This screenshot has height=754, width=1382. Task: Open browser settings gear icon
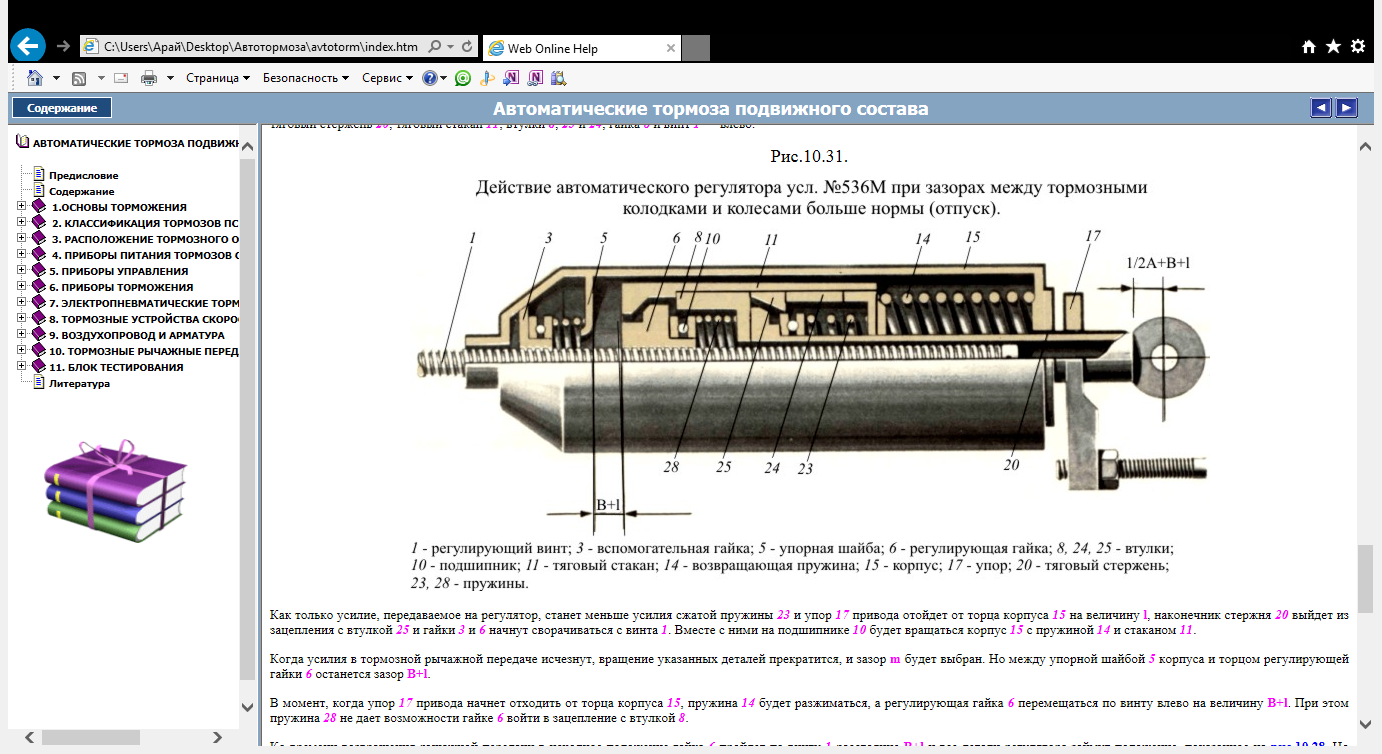(x=1358, y=47)
